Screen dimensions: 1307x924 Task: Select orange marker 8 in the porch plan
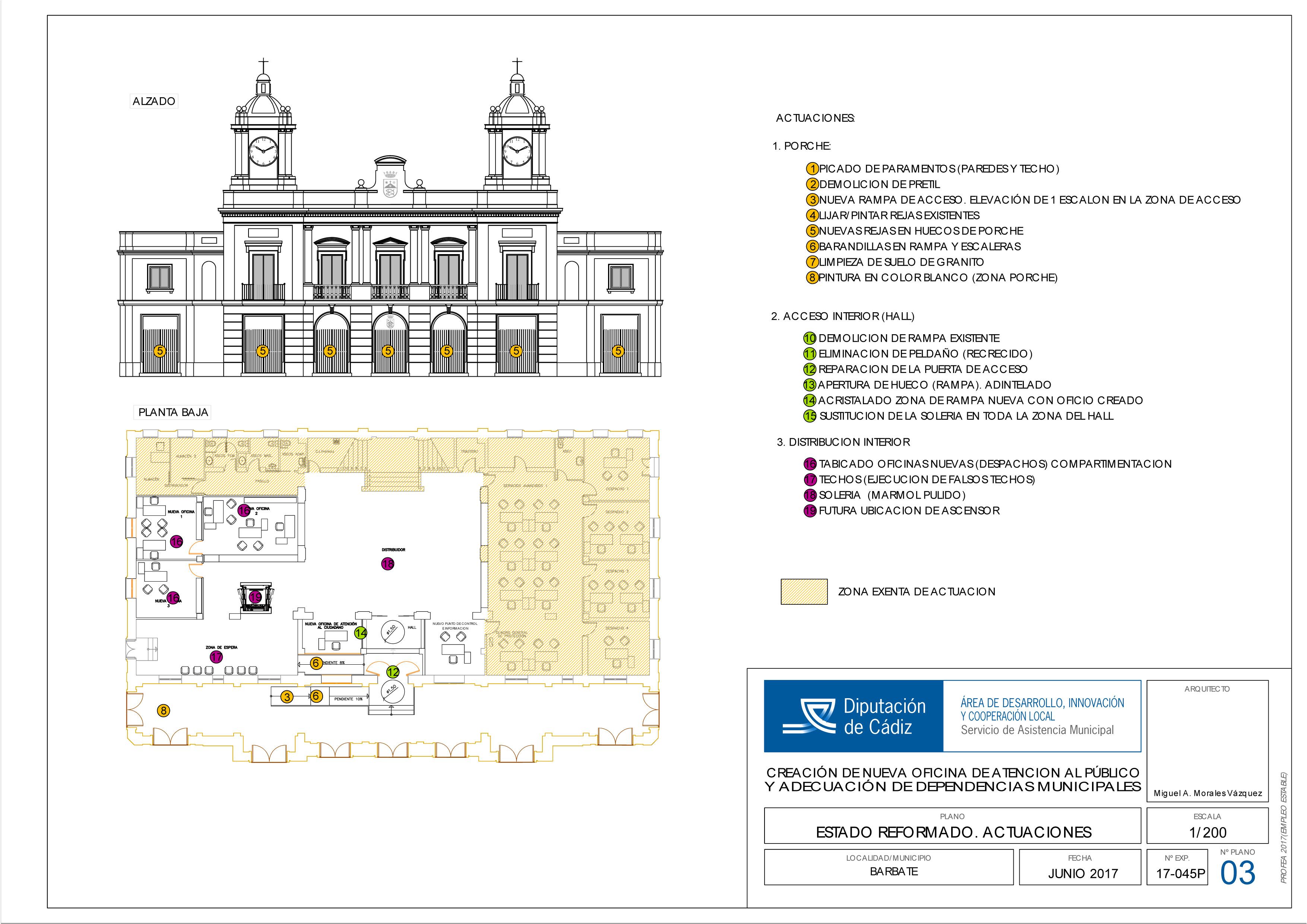[164, 710]
